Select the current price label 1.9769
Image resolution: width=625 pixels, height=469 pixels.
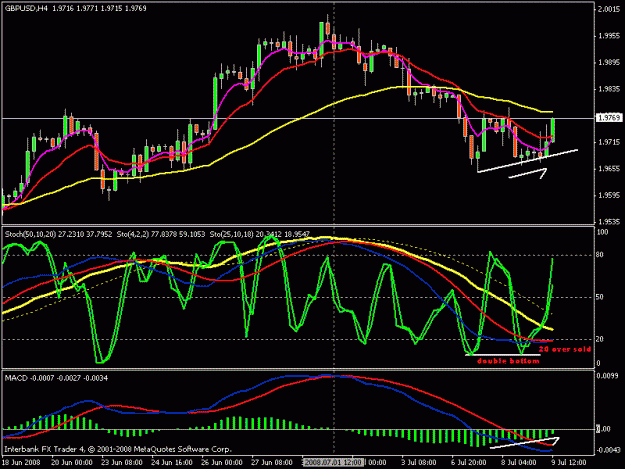[x=609, y=118]
